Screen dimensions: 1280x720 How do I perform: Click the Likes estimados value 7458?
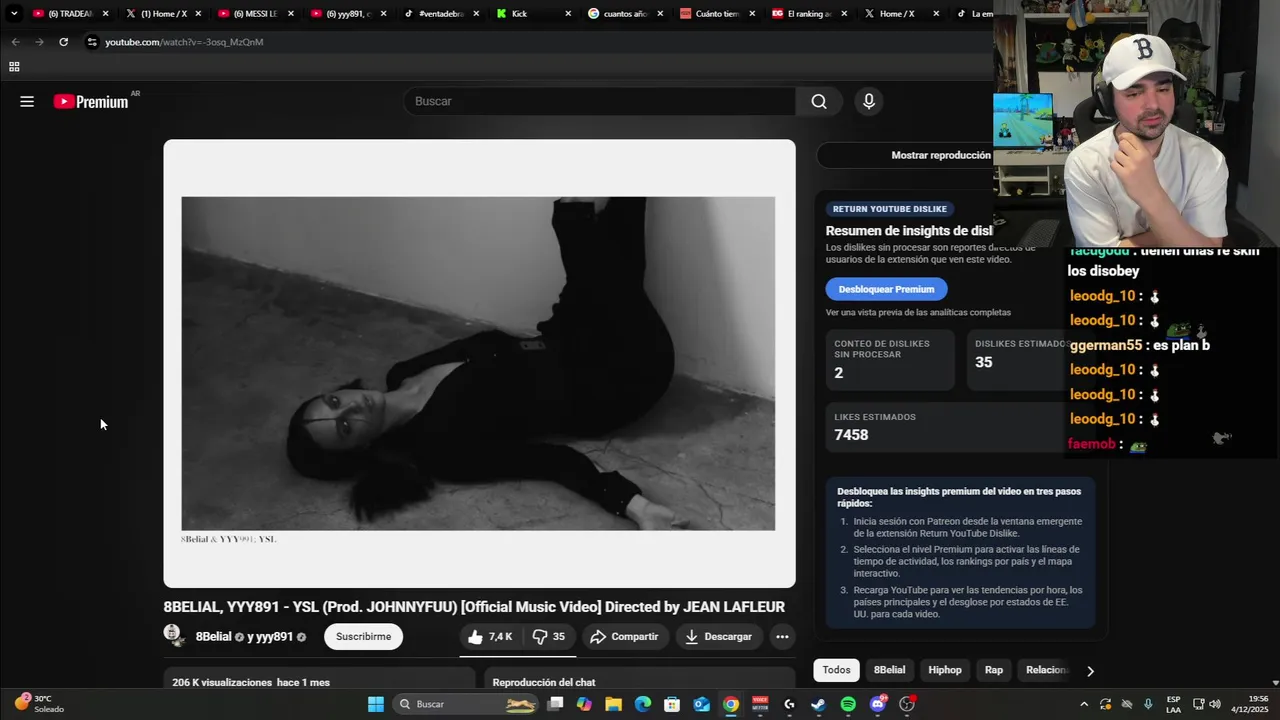851,435
